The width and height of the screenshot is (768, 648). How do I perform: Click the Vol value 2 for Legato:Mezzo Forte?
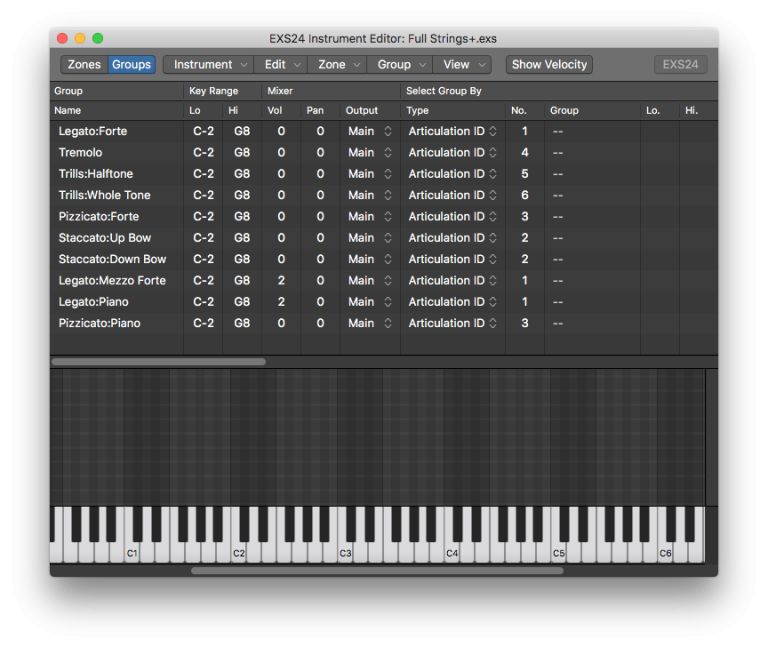click(x=281, y=281)
